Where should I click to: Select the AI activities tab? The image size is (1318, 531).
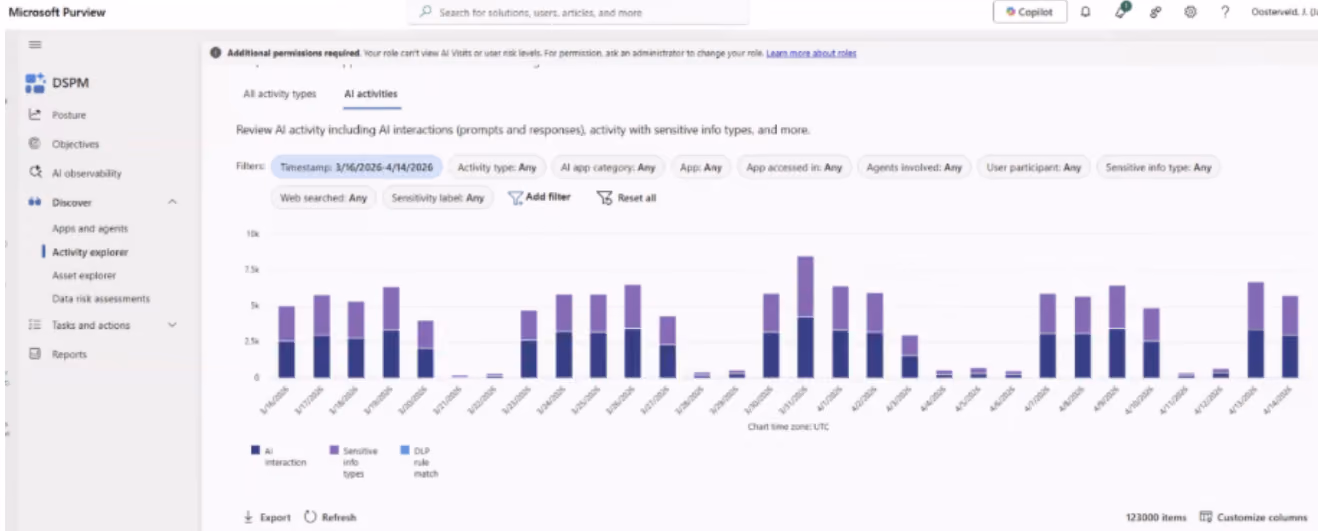(371, 94)
